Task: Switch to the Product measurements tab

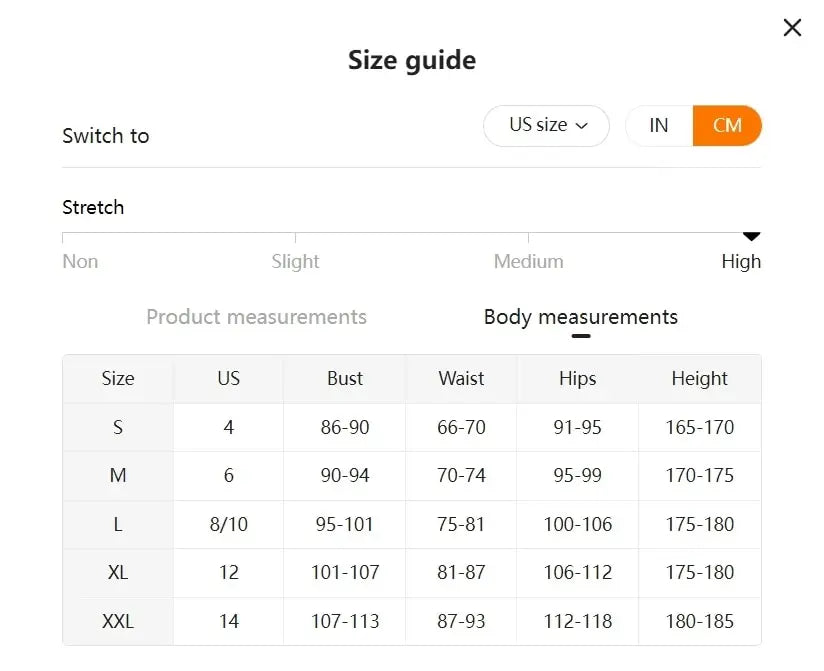Action: click(256, 317)
